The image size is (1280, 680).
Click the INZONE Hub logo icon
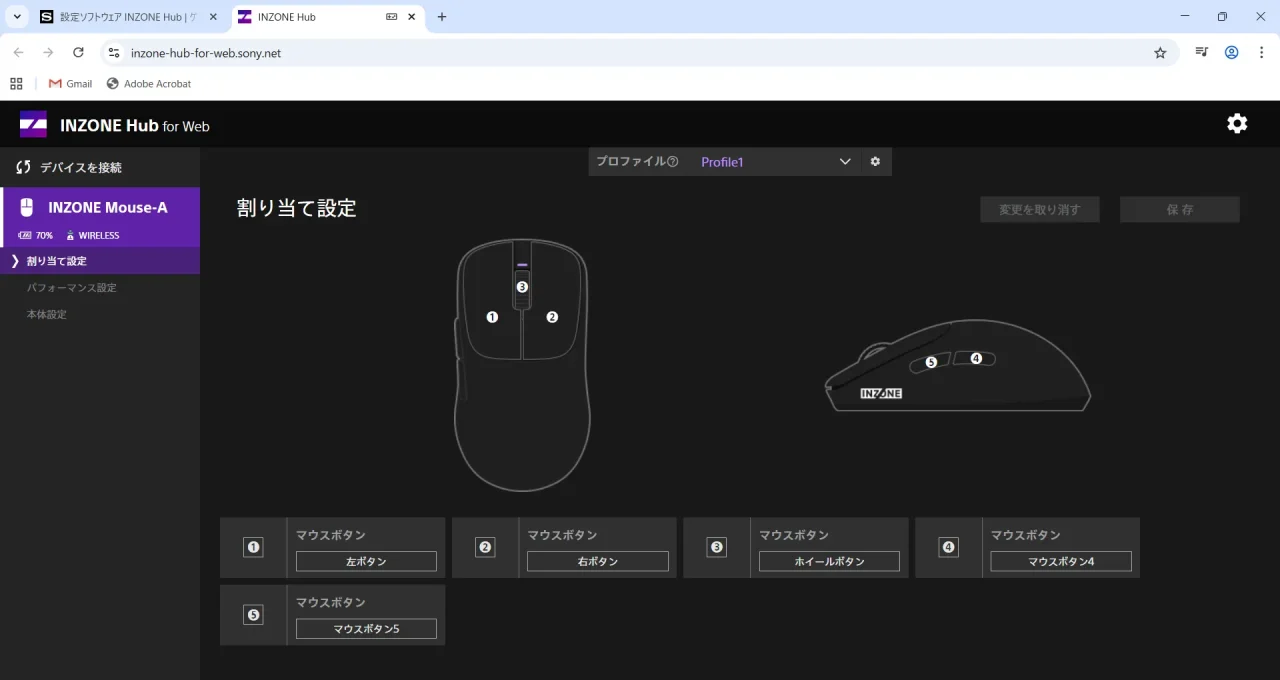coord(33,124)
